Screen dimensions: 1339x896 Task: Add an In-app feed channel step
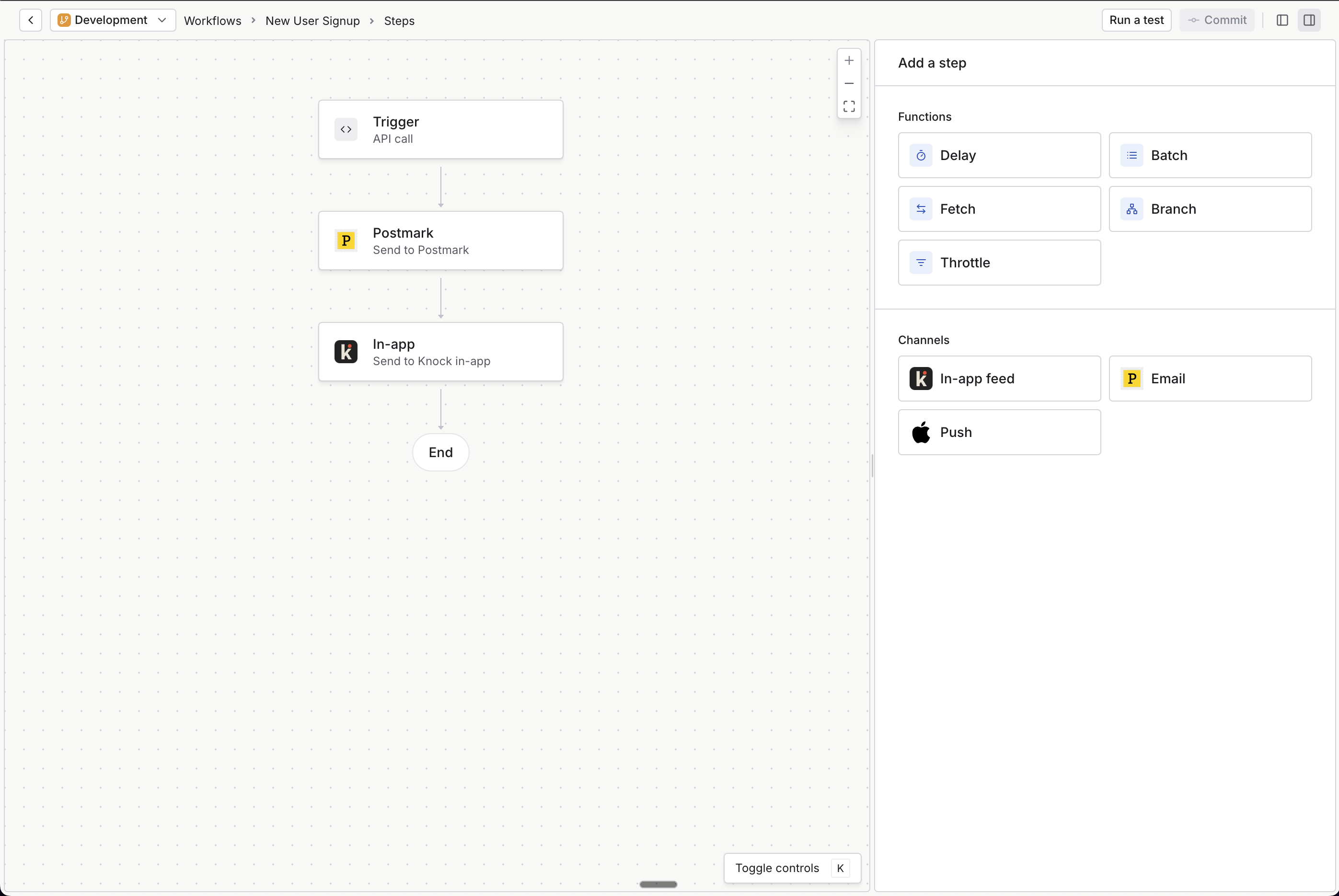(x=998, y=379)
